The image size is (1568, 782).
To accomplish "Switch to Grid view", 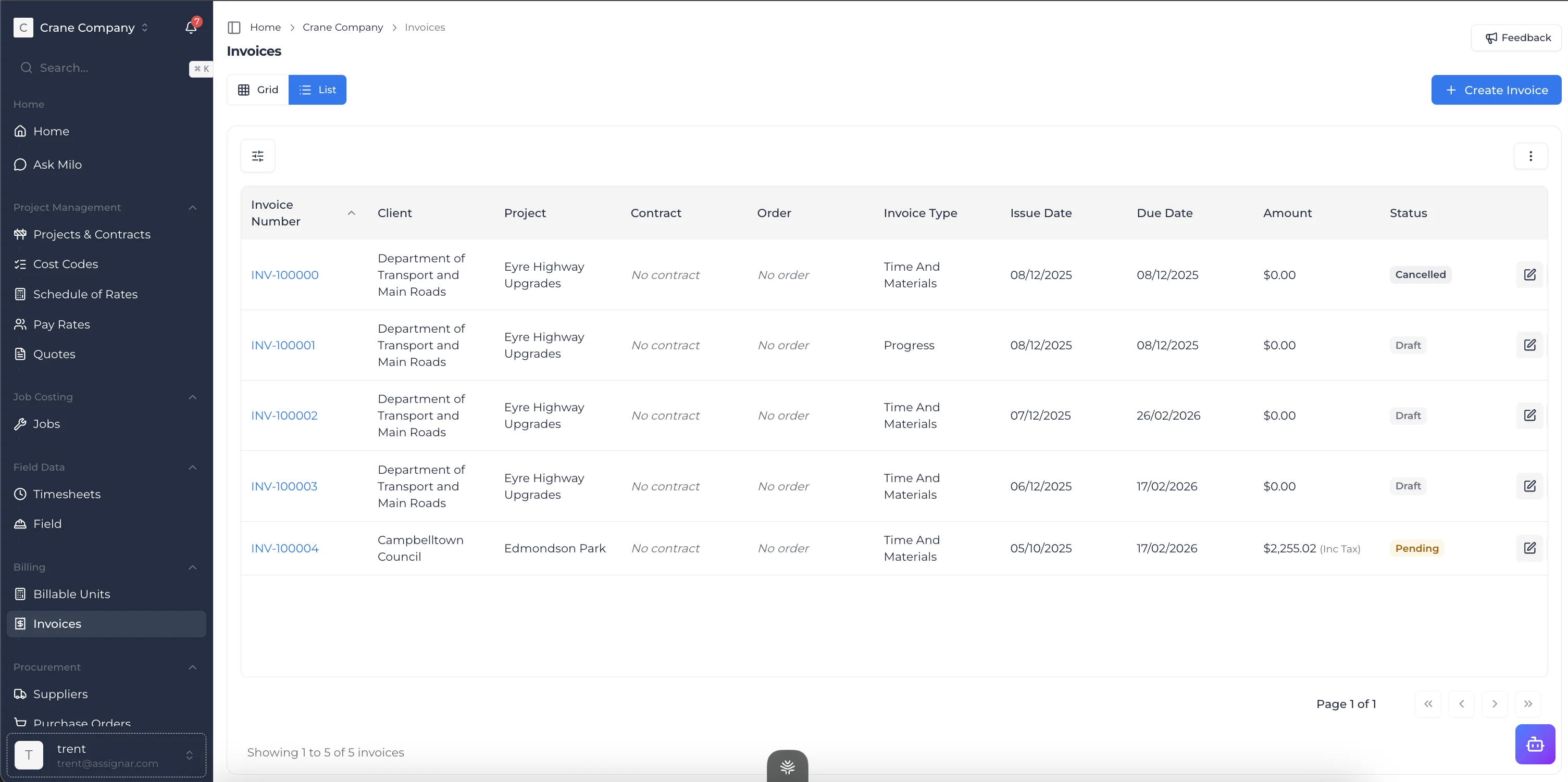I will click(258, 90).
